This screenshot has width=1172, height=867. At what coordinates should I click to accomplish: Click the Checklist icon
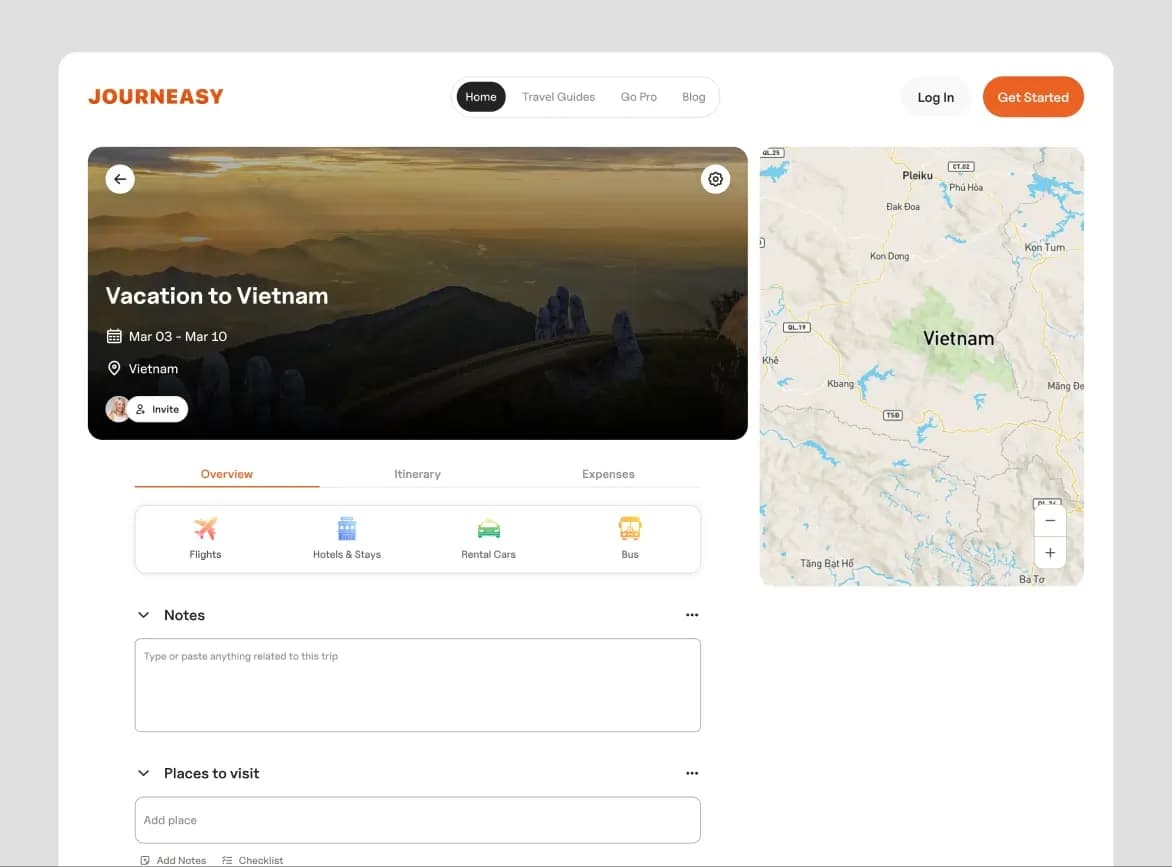(227, 860)
